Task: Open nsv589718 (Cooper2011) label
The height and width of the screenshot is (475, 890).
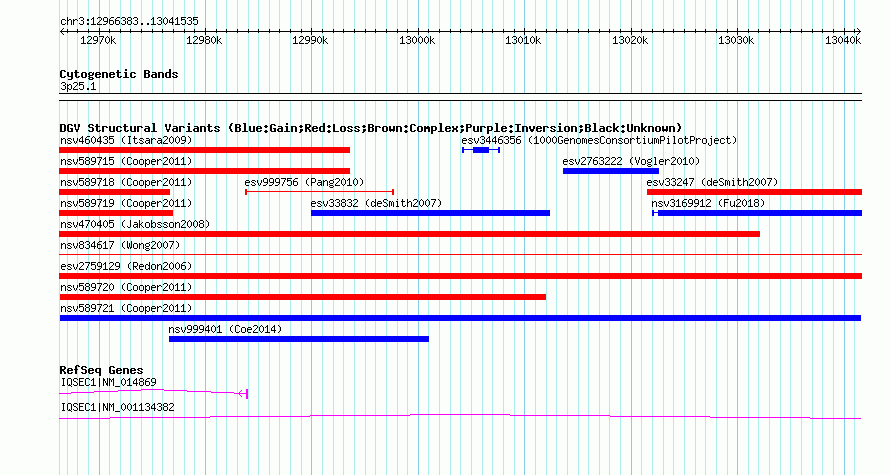Action: pyautogui.click(x=126, y=182)
